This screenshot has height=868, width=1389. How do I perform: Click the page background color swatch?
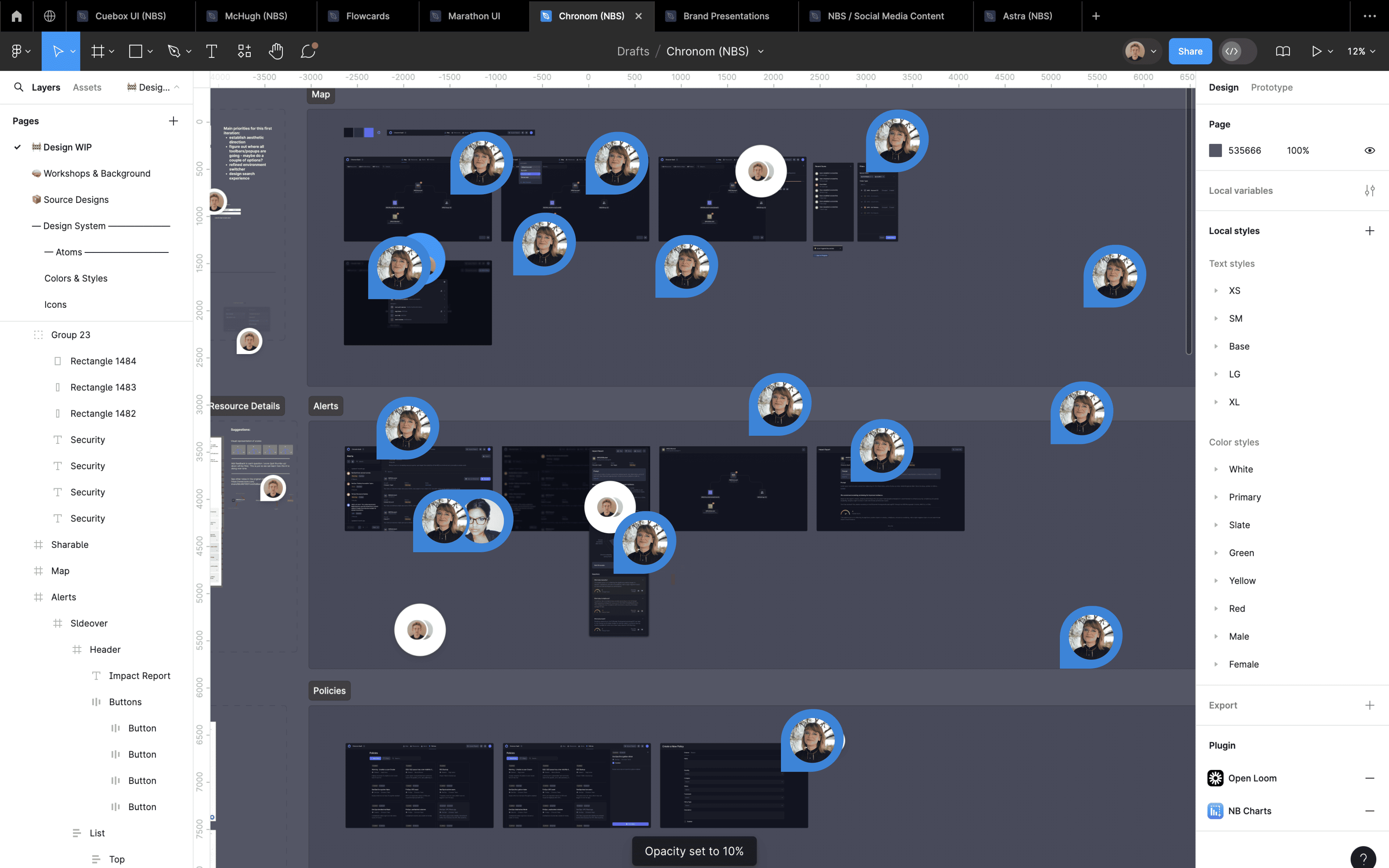tap(1215, 150)
